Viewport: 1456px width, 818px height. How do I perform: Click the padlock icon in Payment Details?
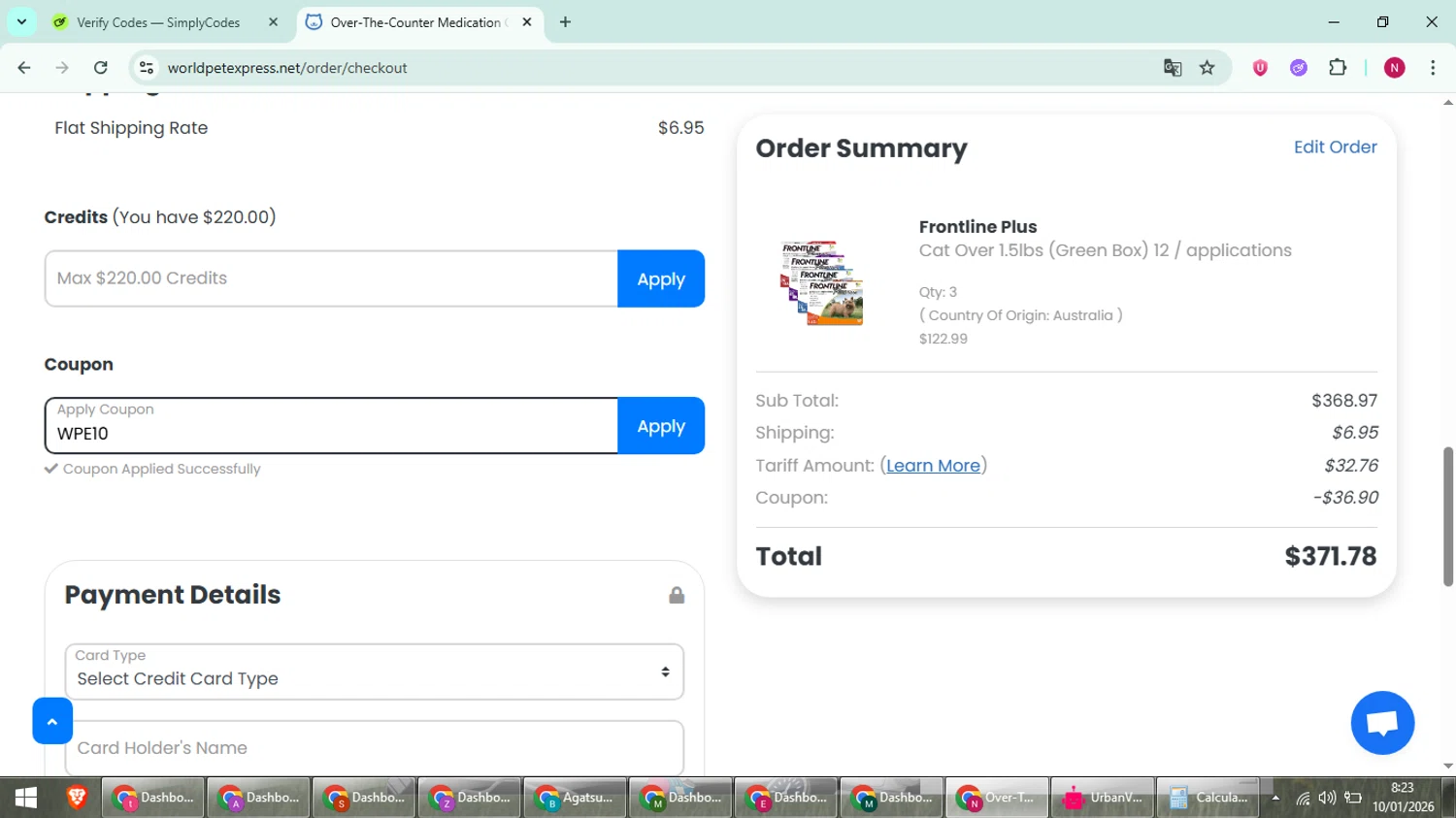pos(677,595)
